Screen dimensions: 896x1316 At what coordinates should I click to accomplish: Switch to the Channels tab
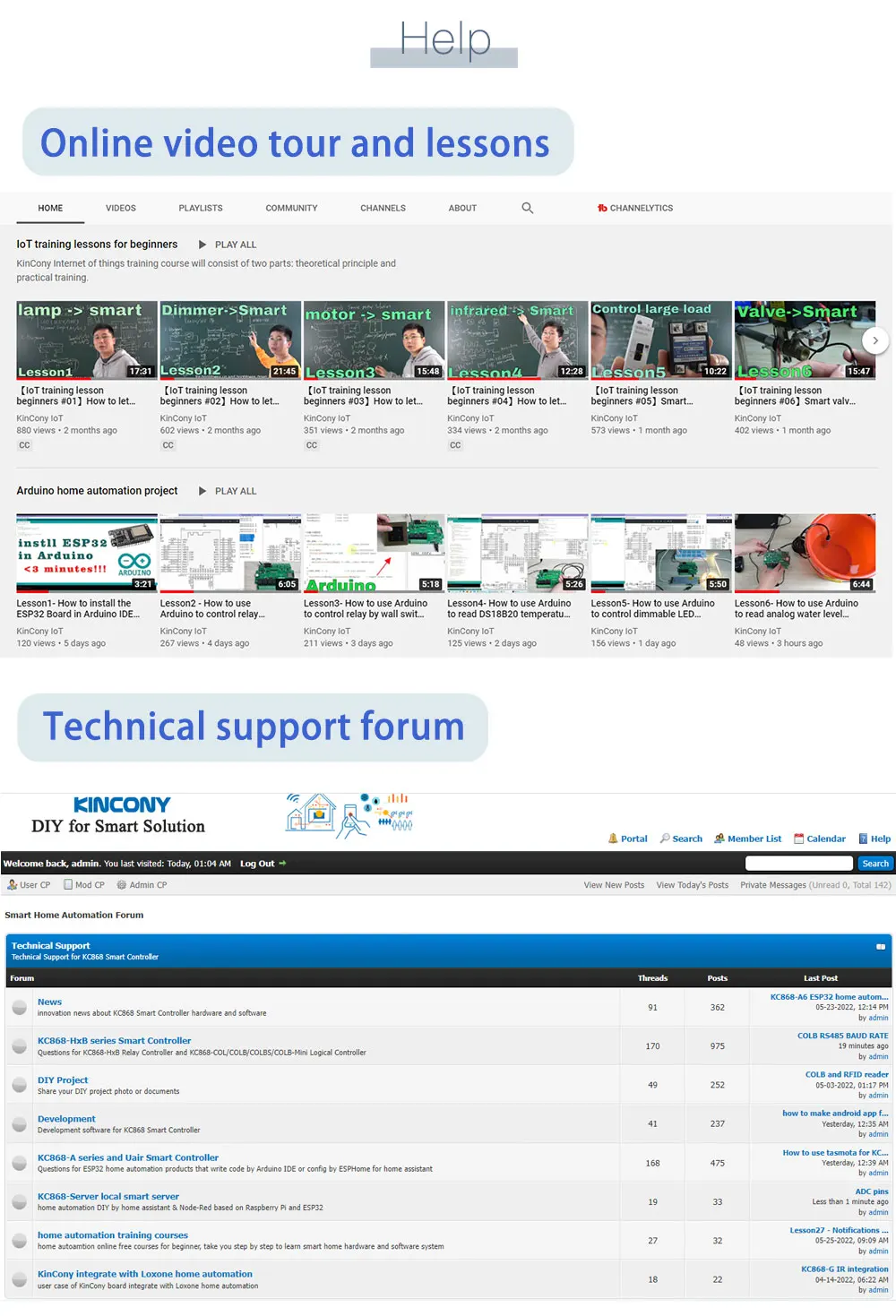[383, 208]
